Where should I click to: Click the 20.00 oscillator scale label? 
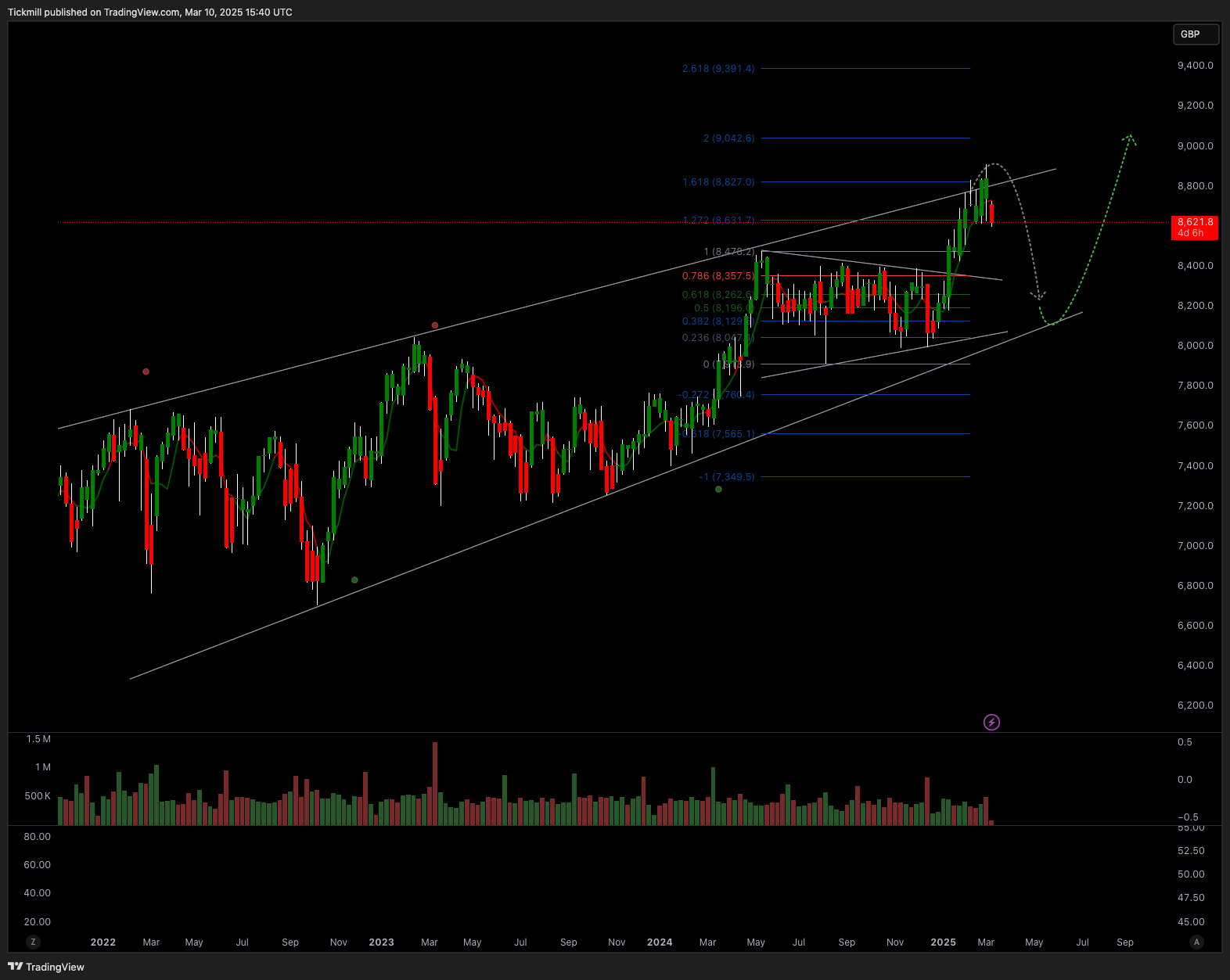(x=37, y=922)
